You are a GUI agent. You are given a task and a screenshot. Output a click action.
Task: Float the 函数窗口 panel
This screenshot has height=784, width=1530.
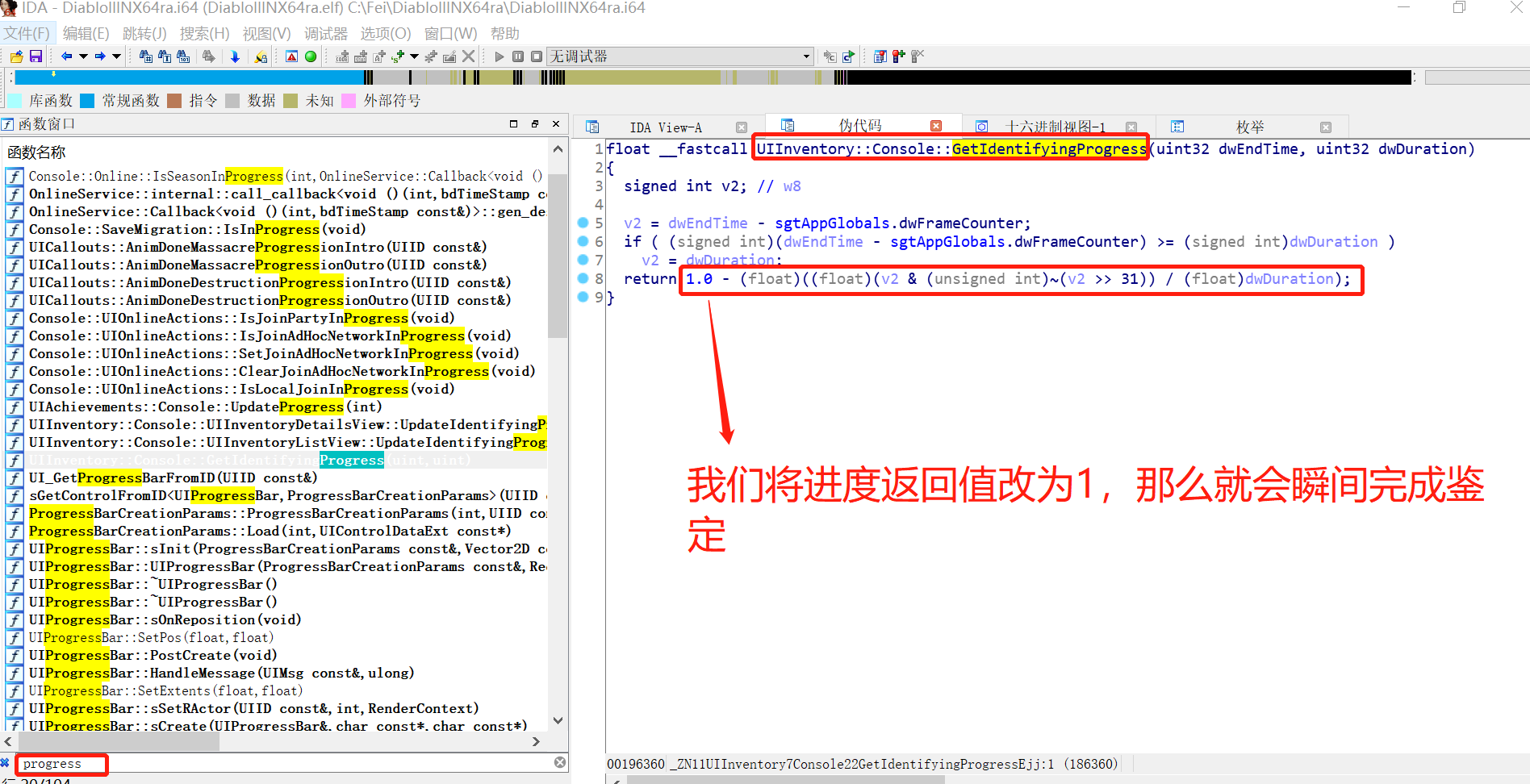(534, 123)
